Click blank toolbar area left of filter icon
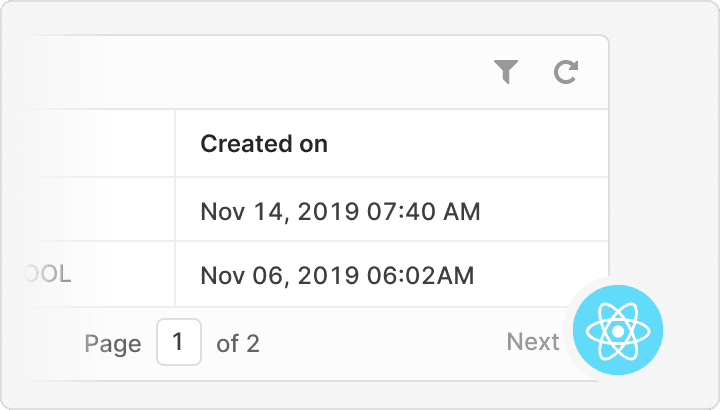The height and width of the screenshot is (410, 720). [x=300, y=72]
